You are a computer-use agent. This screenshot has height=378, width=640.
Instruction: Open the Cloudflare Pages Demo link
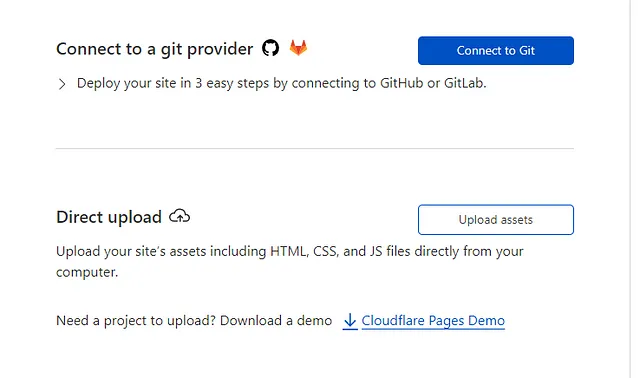tap(433, 321)
